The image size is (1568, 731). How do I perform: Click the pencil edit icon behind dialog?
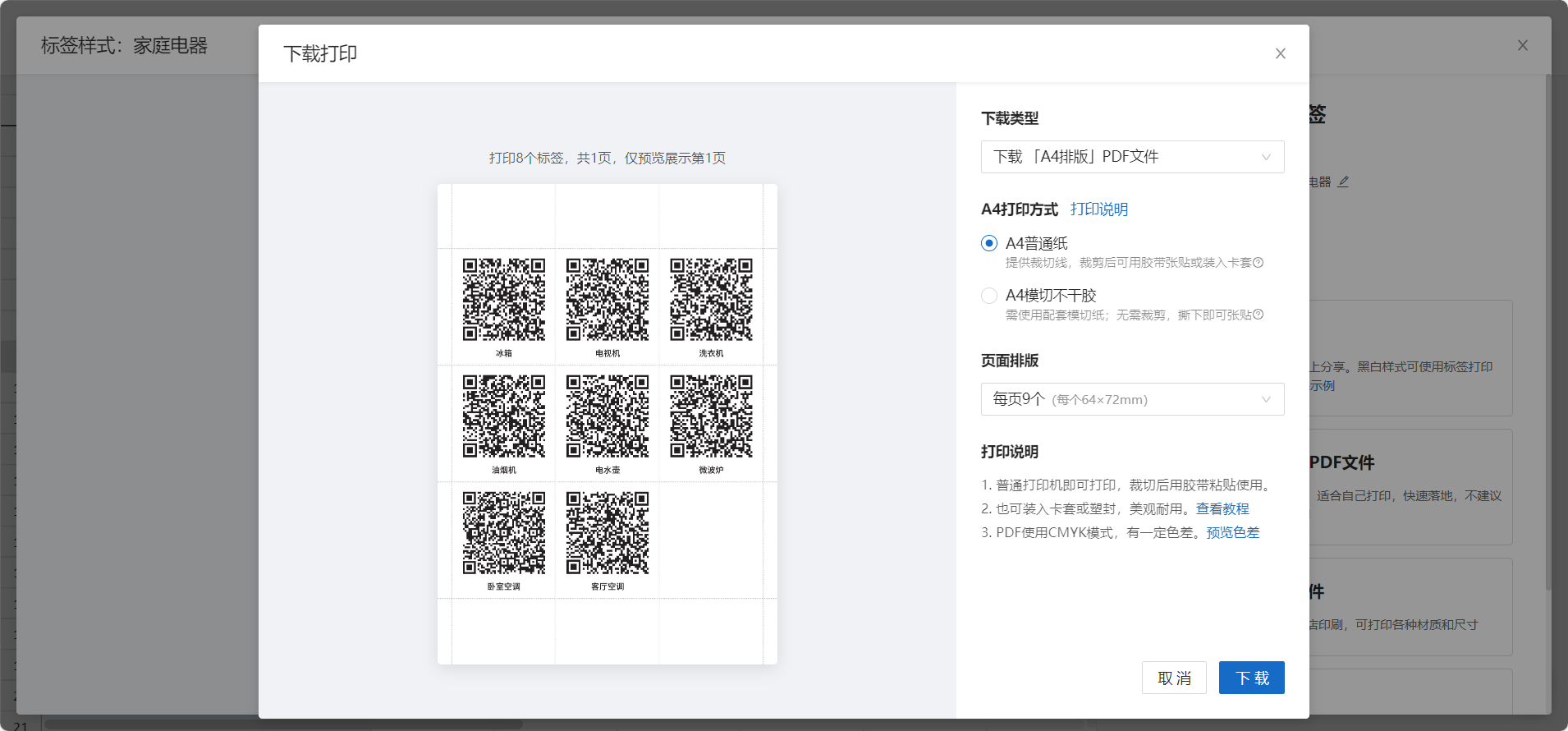pyautogui.click(x=1343, y=182)
